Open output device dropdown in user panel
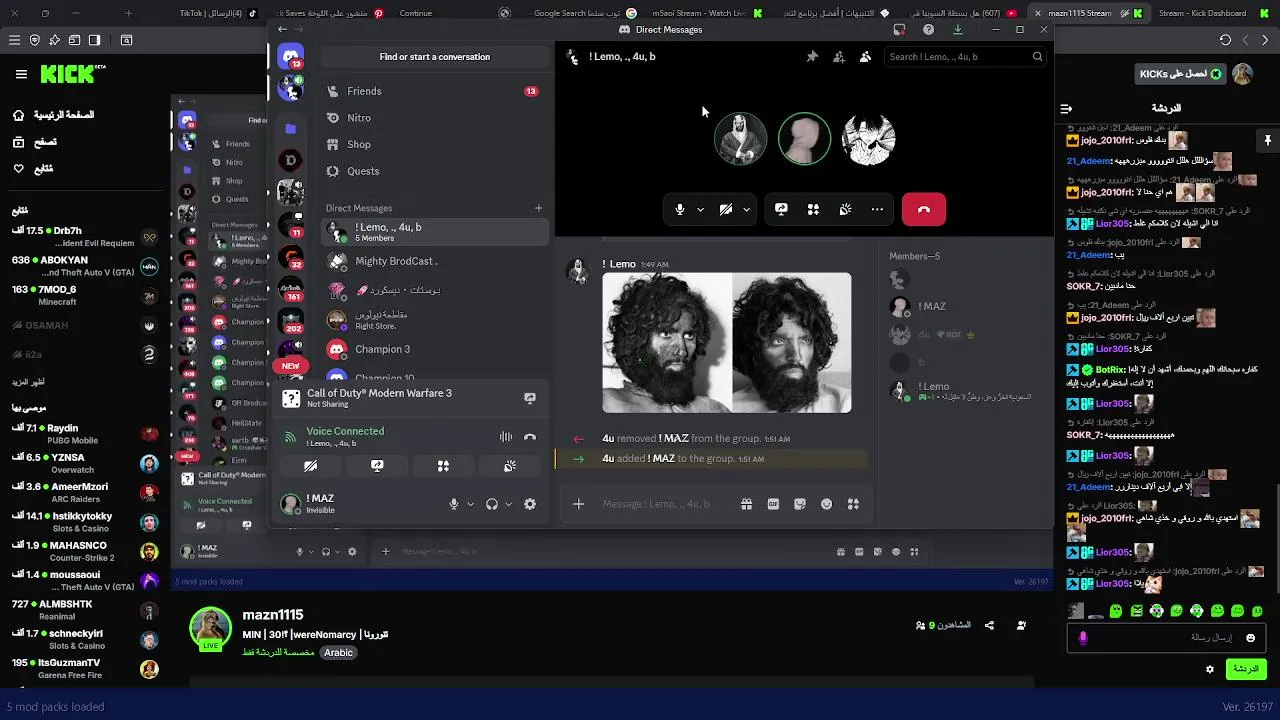The width and height of the screenshot is (1280, 720). point(508,504)
